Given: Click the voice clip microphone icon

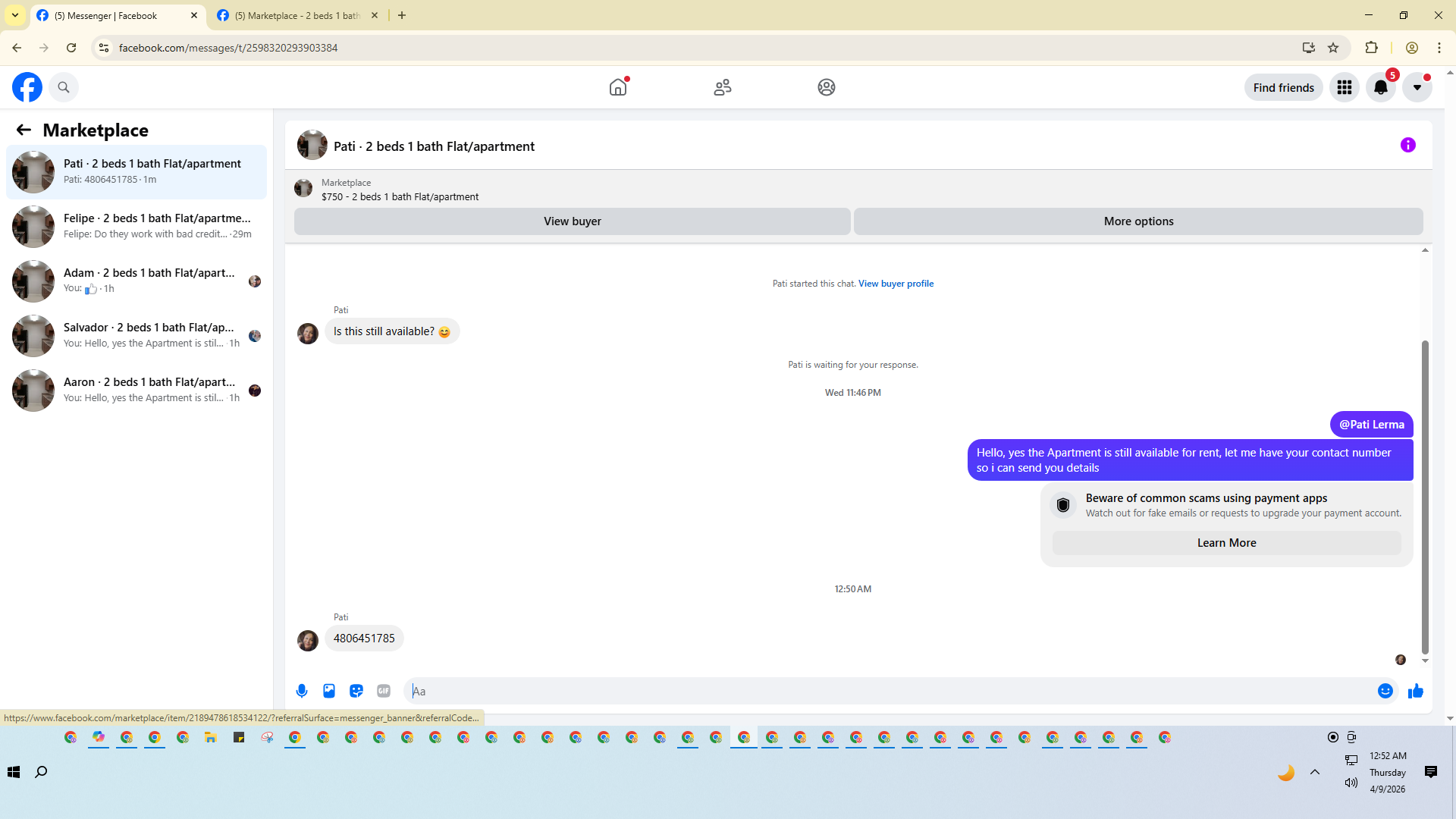Looking at the screenshot, I should click(x=302, y=691).
